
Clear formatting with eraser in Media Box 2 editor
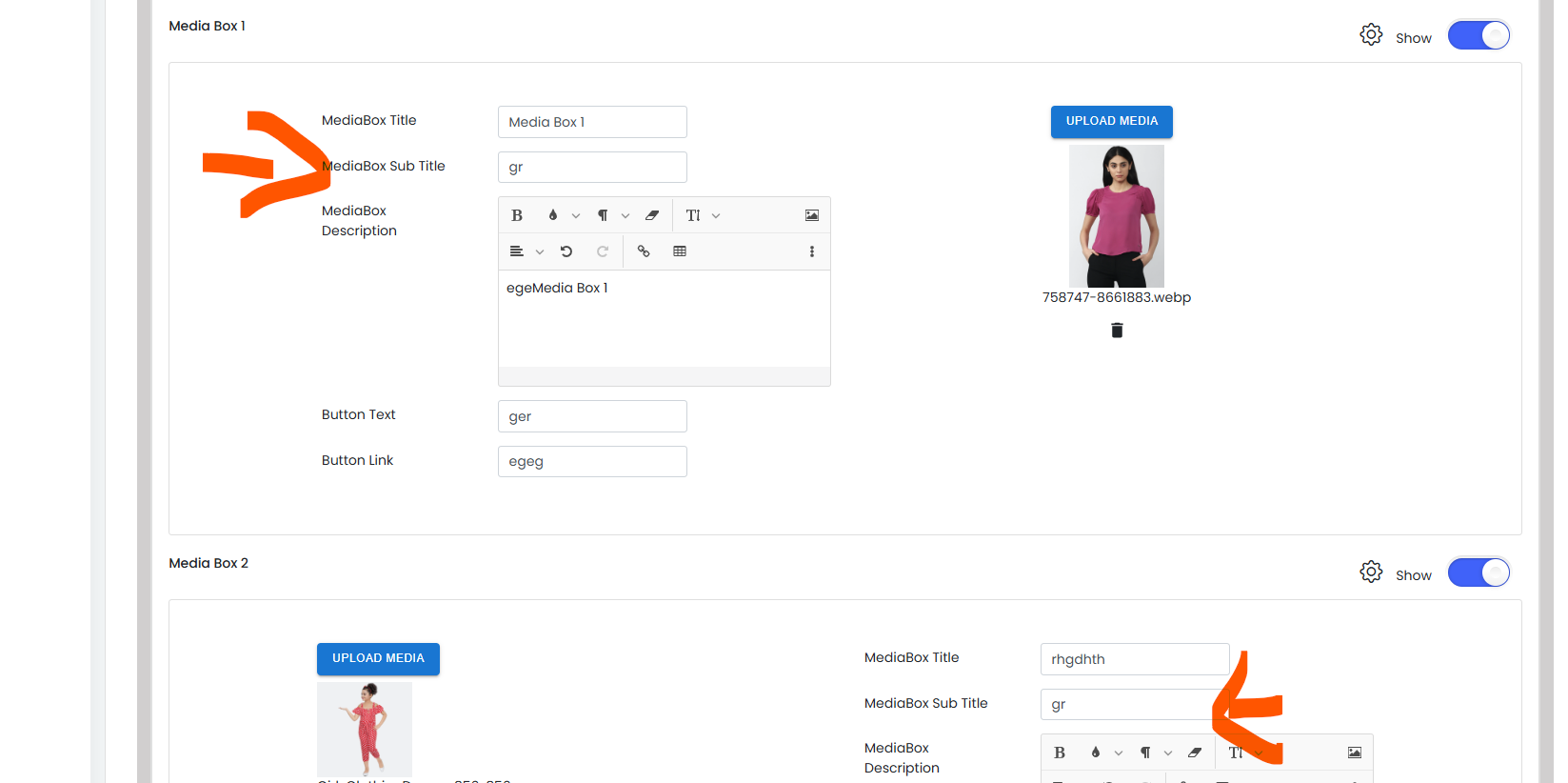point(1195,753)
